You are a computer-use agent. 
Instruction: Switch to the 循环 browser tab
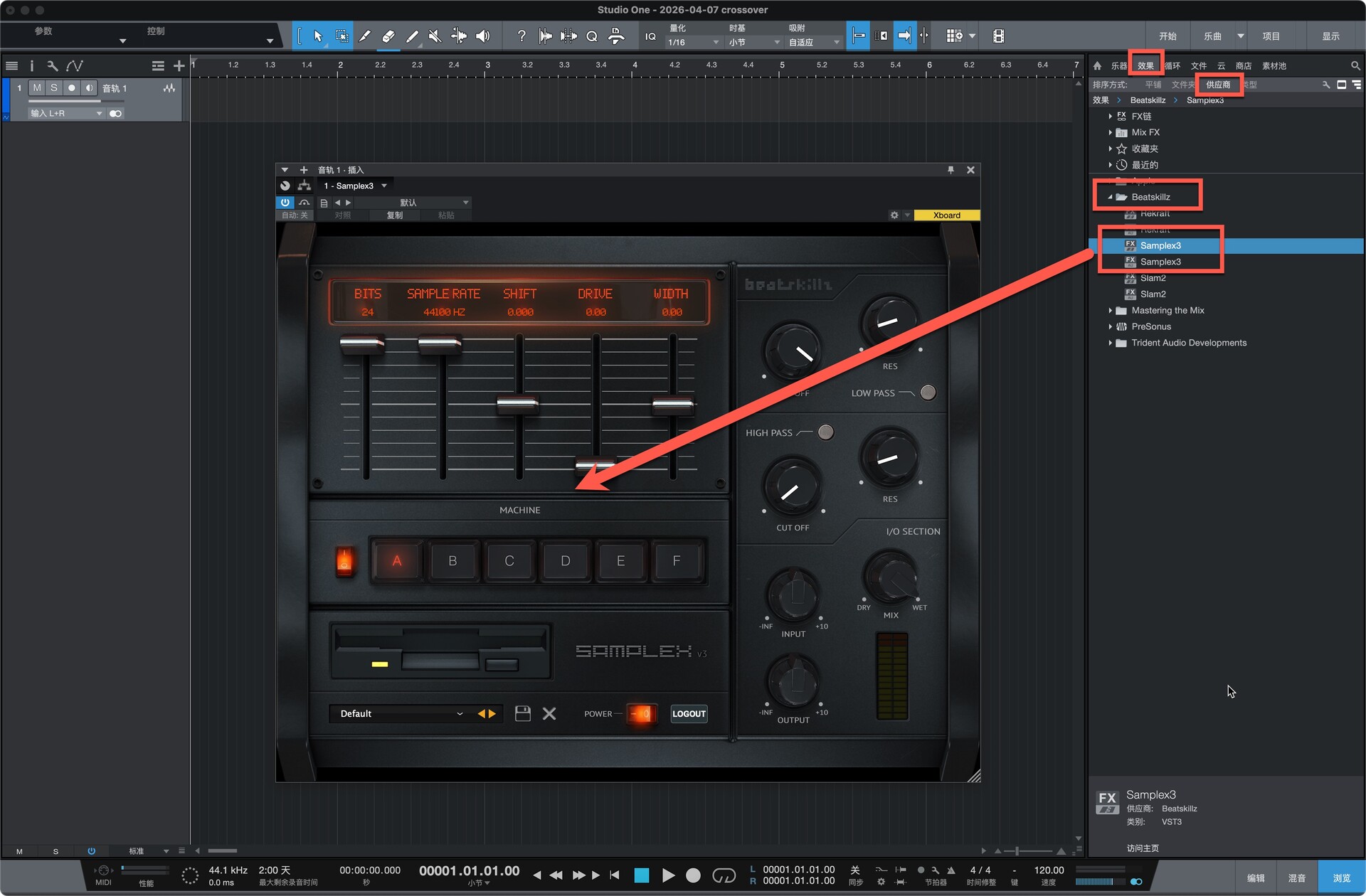(1172, 65)
